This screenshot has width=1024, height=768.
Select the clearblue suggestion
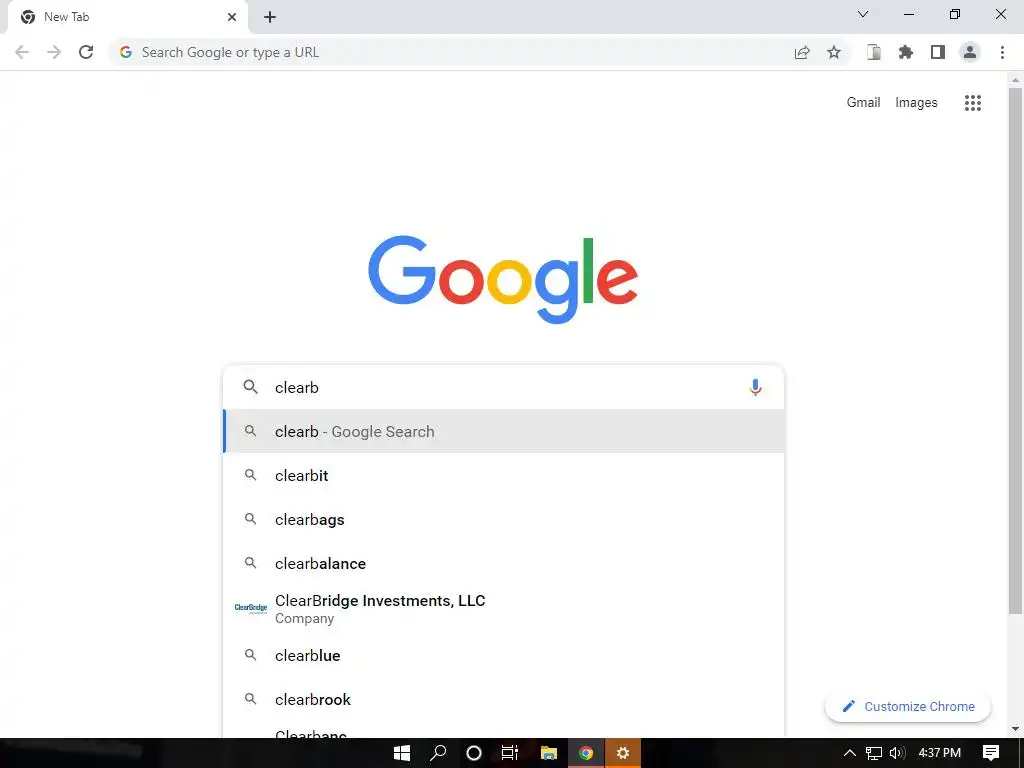point(503,655)
